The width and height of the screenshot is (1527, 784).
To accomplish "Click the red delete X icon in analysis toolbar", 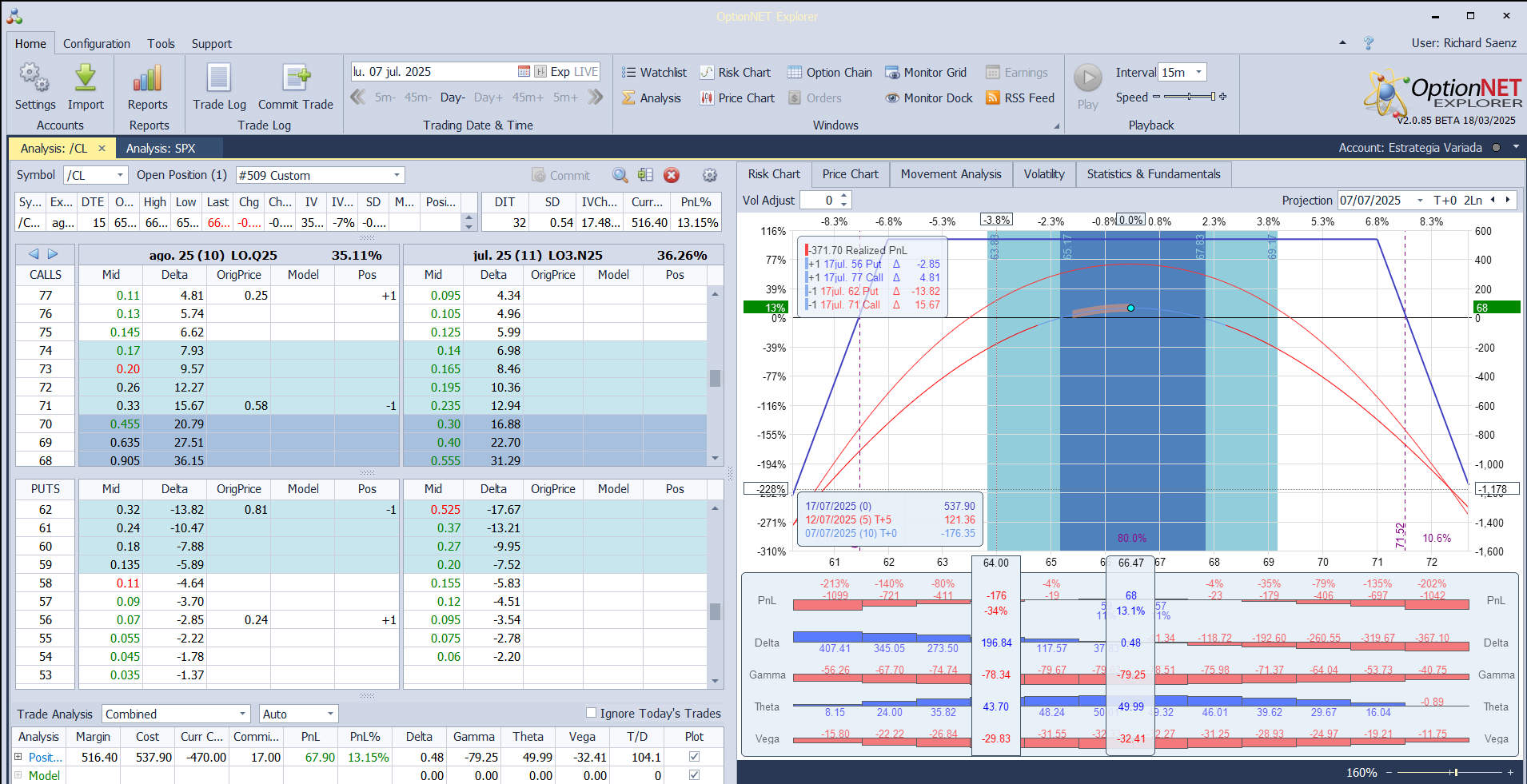I will click(672, 175).
